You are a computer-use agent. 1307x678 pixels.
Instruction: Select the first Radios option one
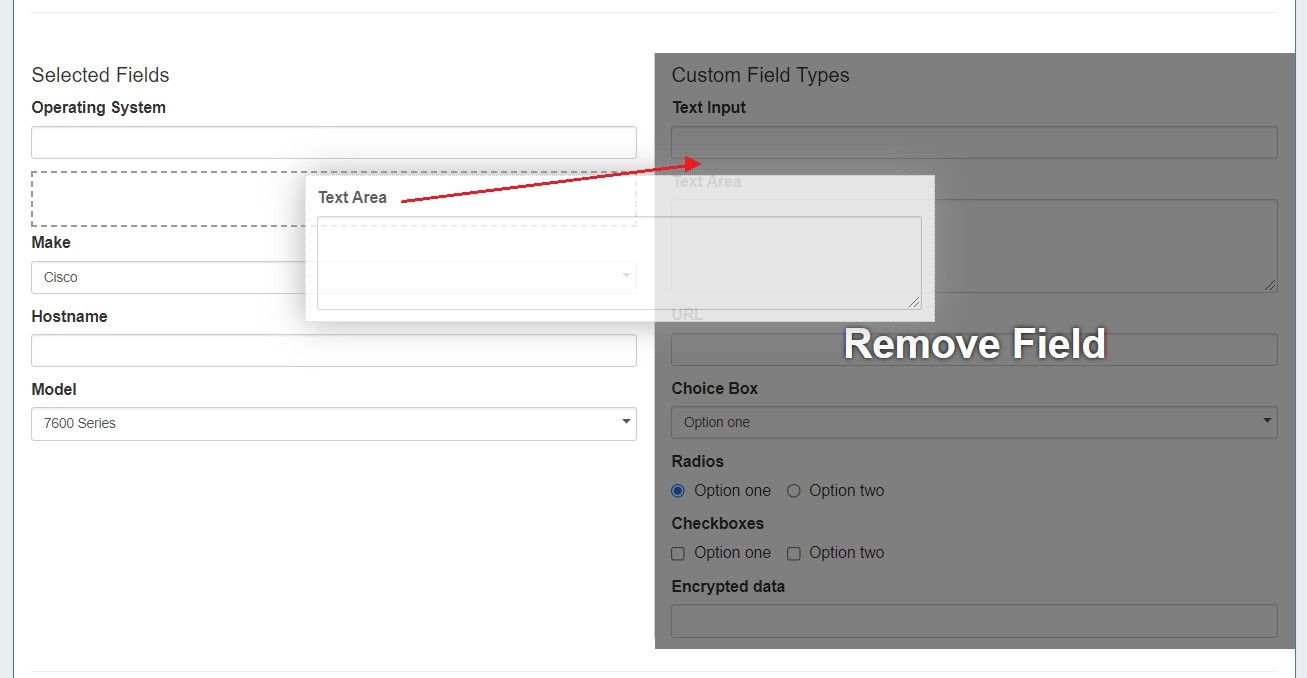point(678,491)
